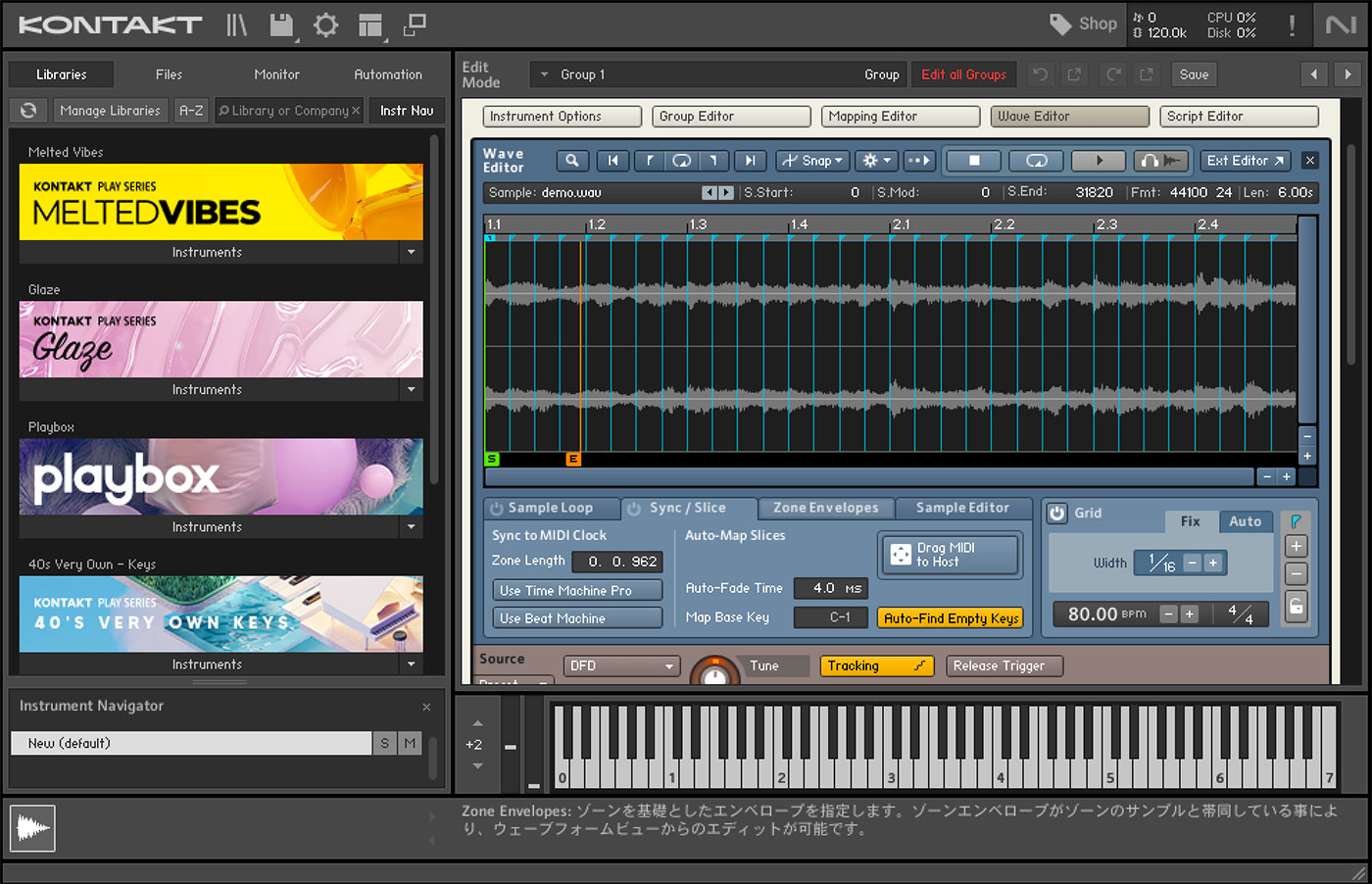Viewport: 1372px width, 884px height.
Task: Open the Group Editor
Action: 731,117
